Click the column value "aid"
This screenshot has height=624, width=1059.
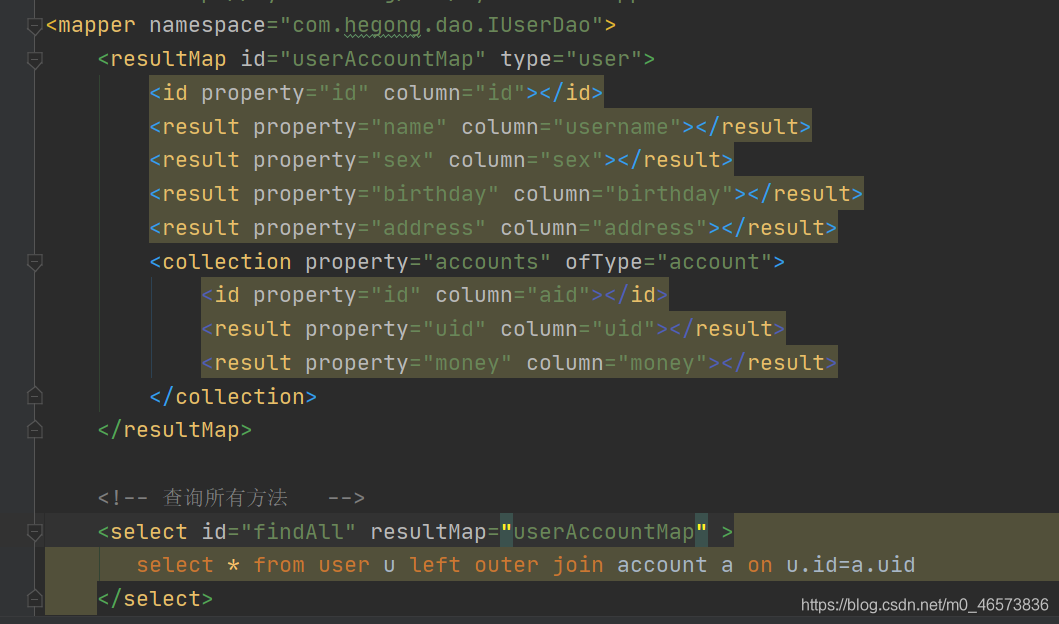559,295
